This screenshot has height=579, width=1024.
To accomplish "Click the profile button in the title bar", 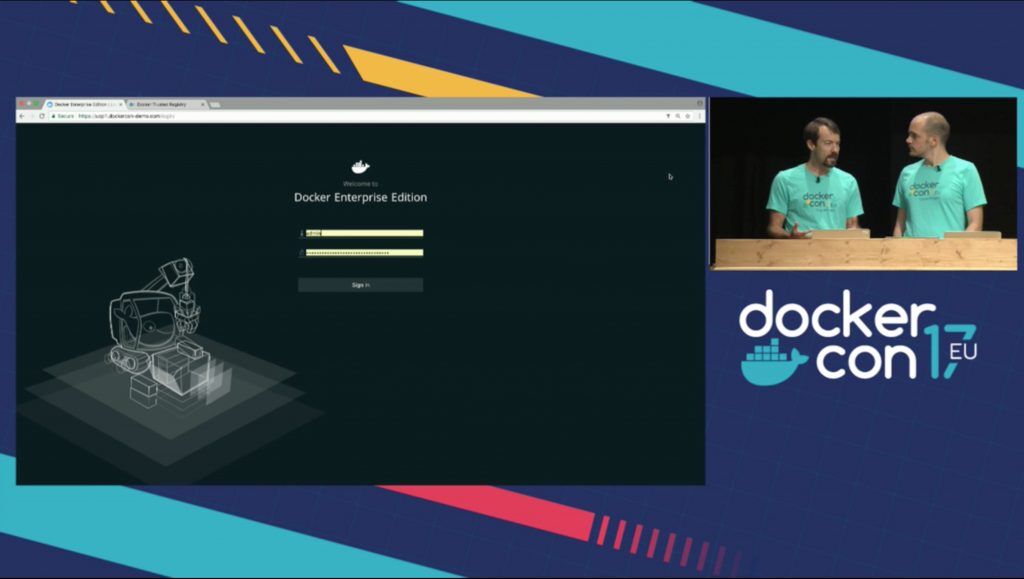I will (699, 103).
